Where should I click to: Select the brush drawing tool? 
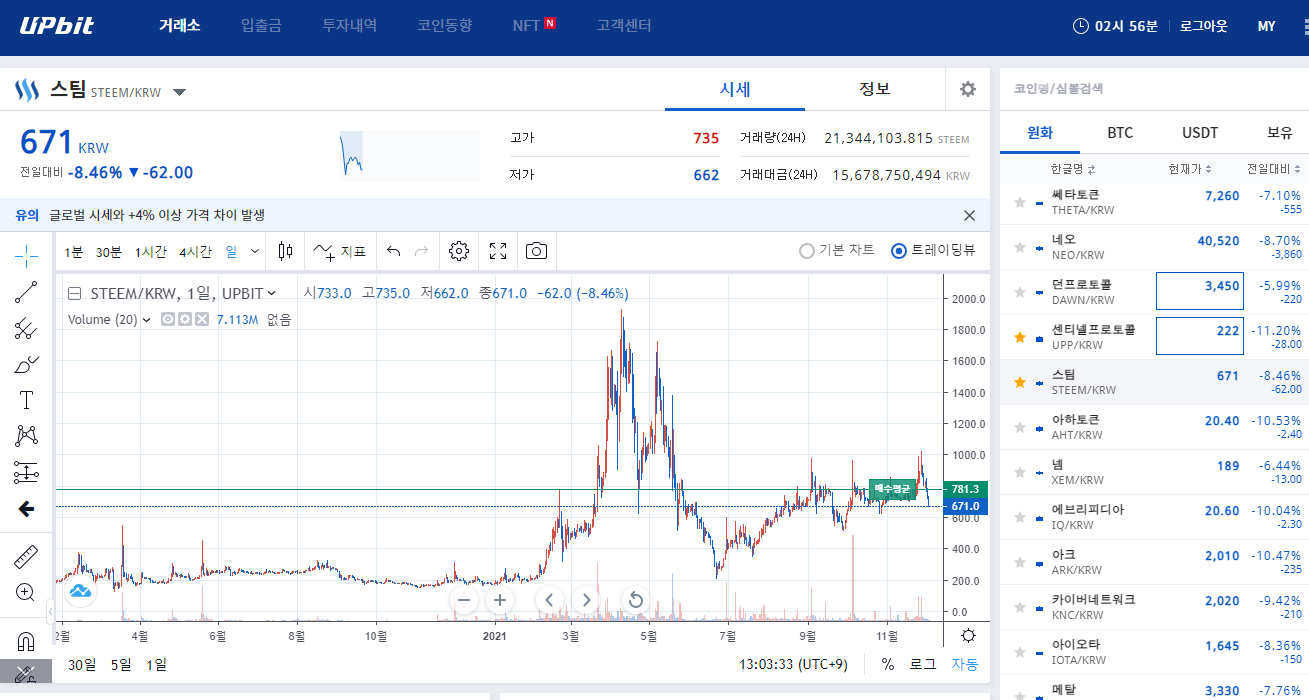pos(26,364)
